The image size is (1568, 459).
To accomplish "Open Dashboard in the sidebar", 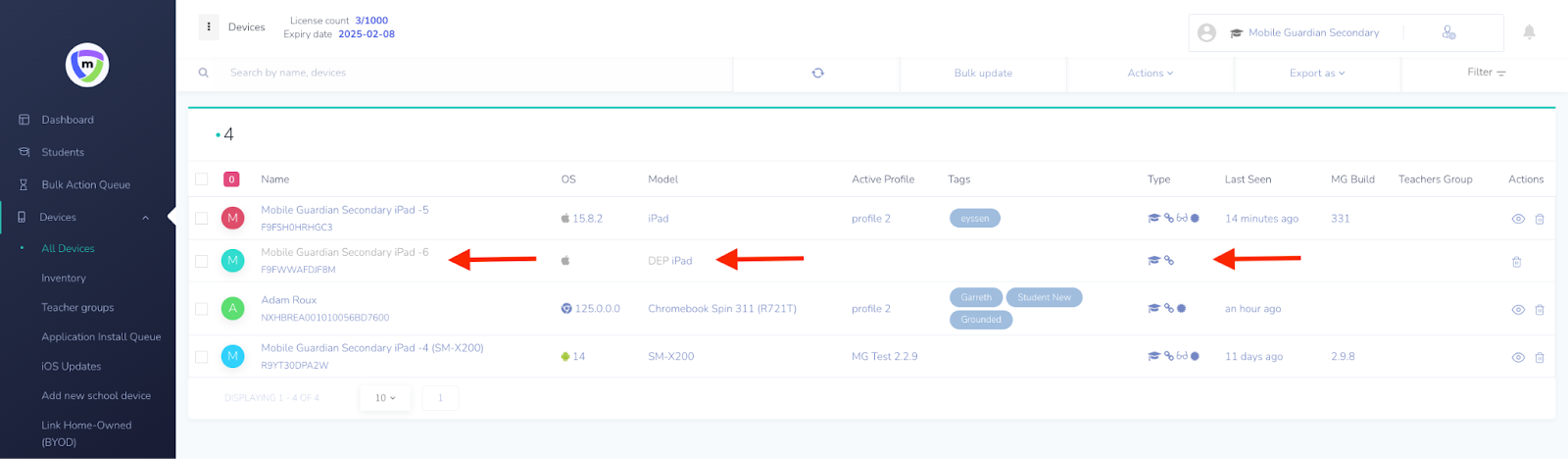I will [x=68, y=120].
